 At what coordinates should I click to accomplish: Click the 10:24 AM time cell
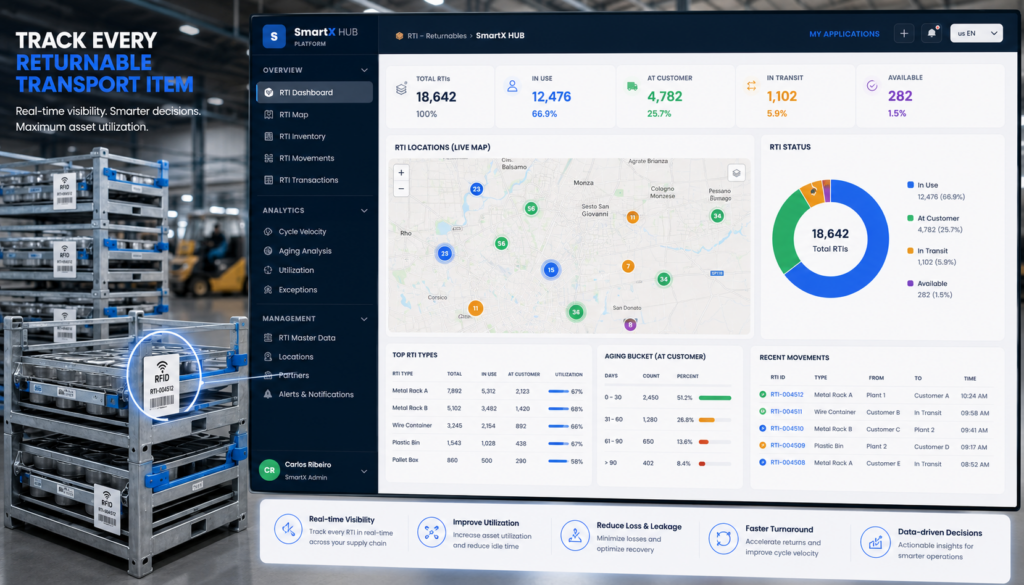974,396
